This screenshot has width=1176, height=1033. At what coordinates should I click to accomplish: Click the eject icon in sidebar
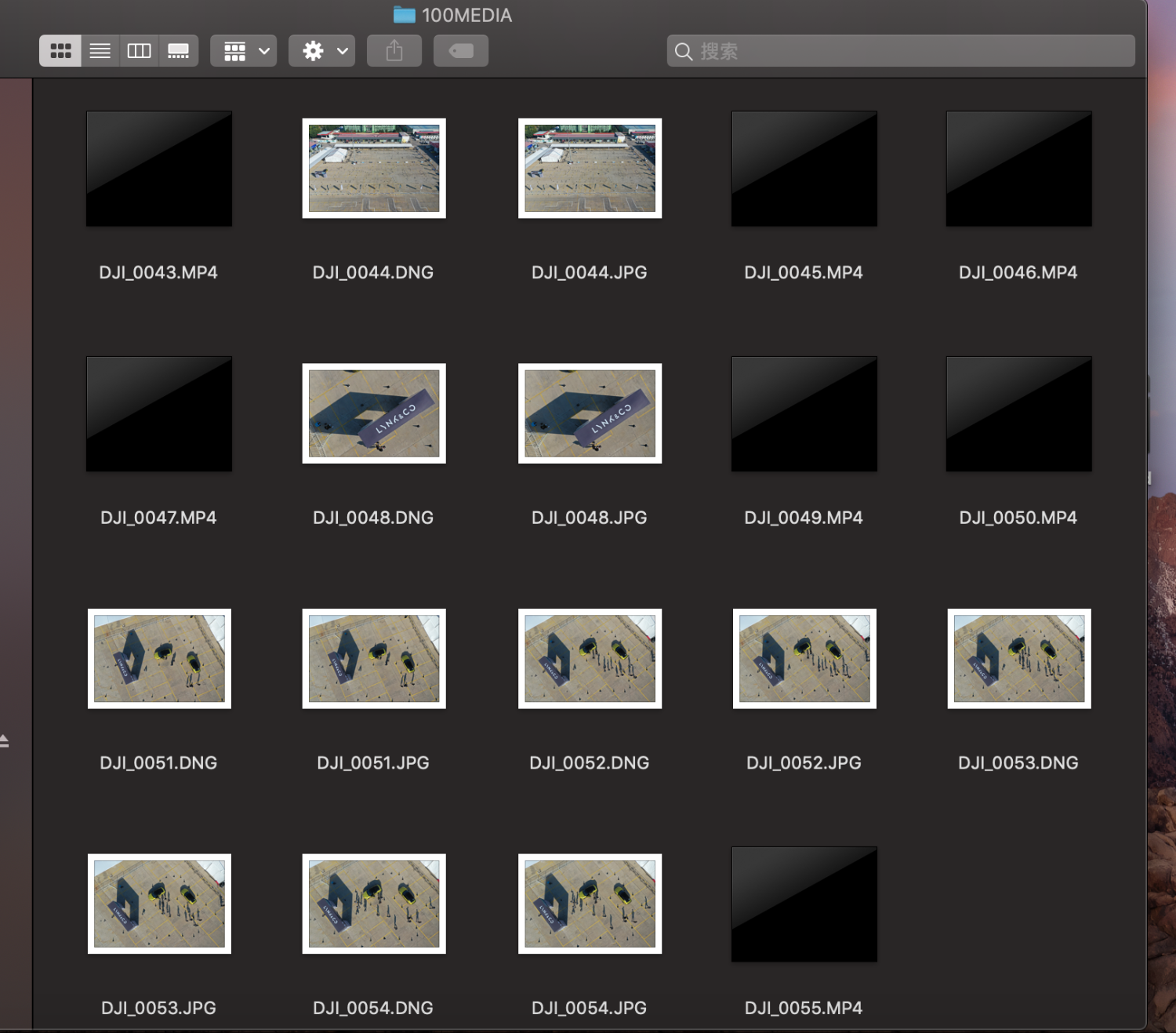pyautogui.click(x=4, y=740)
